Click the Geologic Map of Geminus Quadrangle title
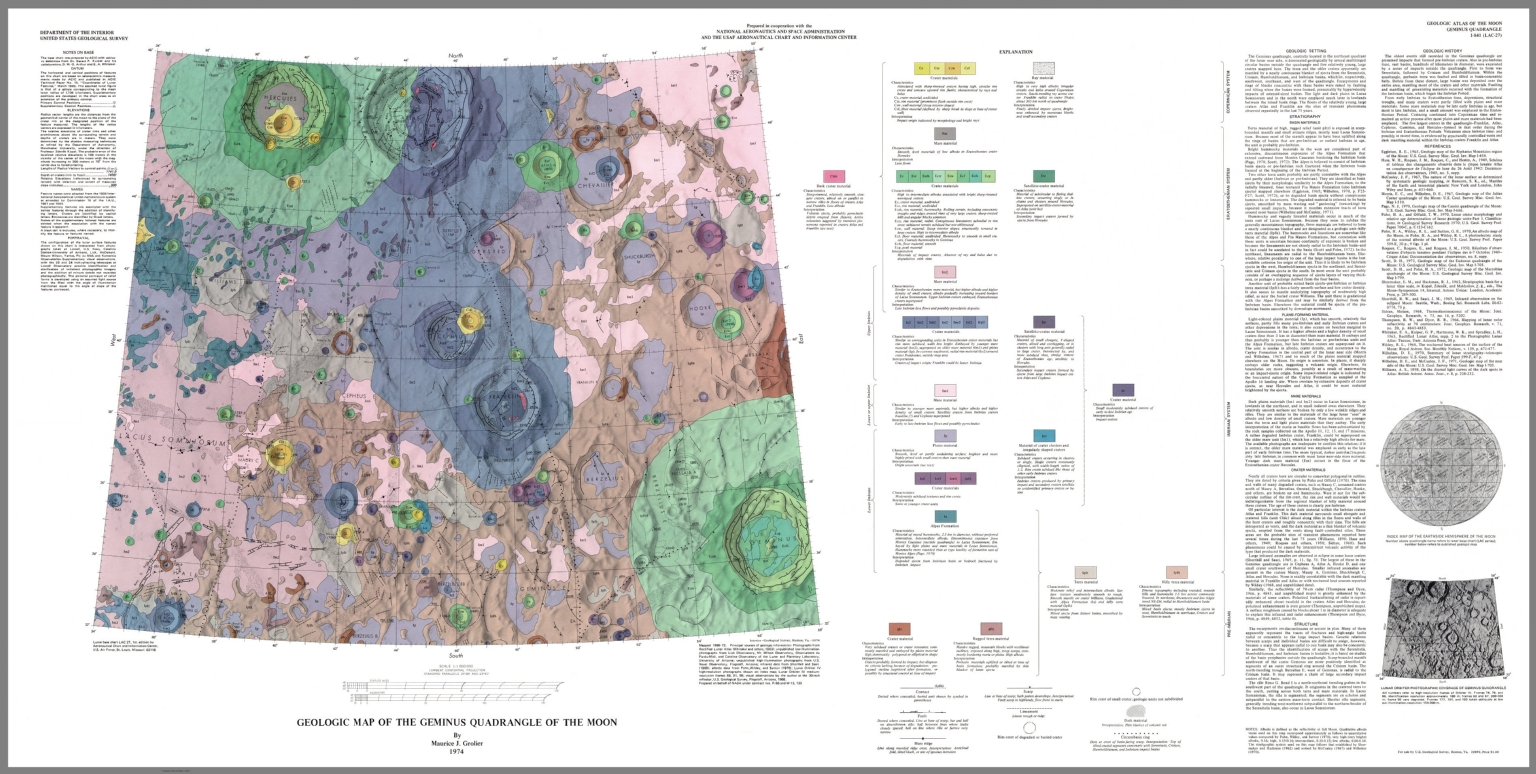The height and width of the screenshot is (774, 1536). [x=457, y=722]
